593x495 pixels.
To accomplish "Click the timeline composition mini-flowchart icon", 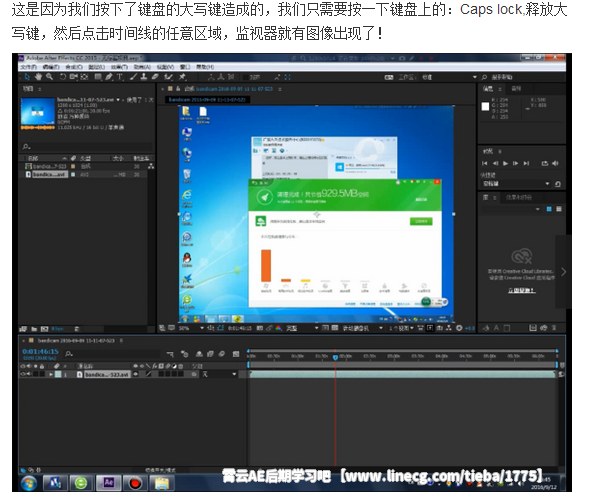I will click(x=170, y=354).
